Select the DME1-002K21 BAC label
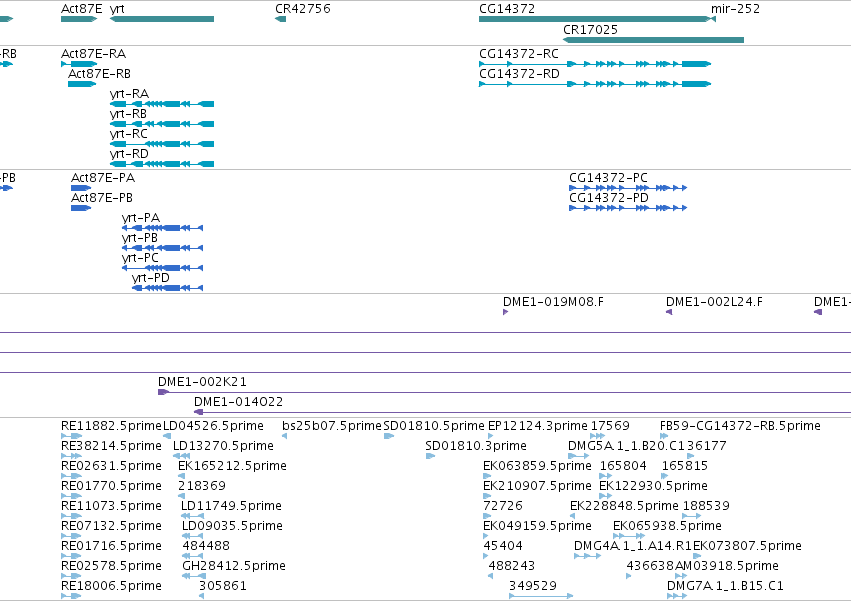The width and height of the screenshot is (851, 601). (202, 382)
